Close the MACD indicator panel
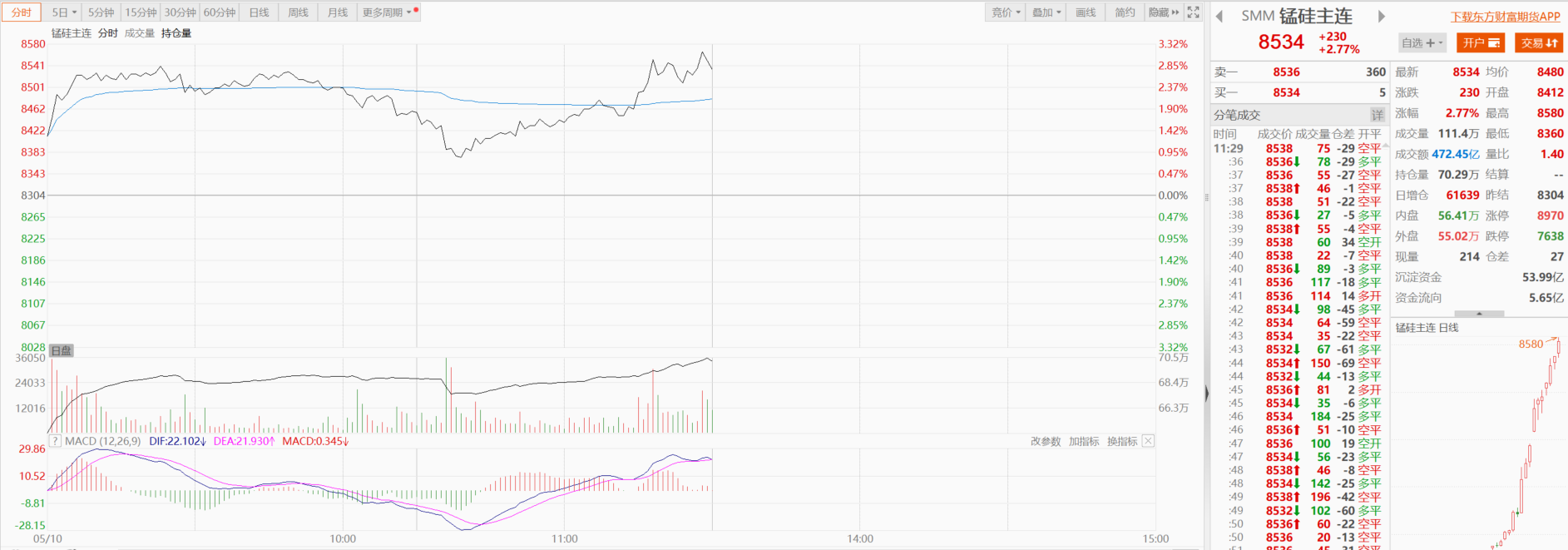 click(x=1148, y=441)
